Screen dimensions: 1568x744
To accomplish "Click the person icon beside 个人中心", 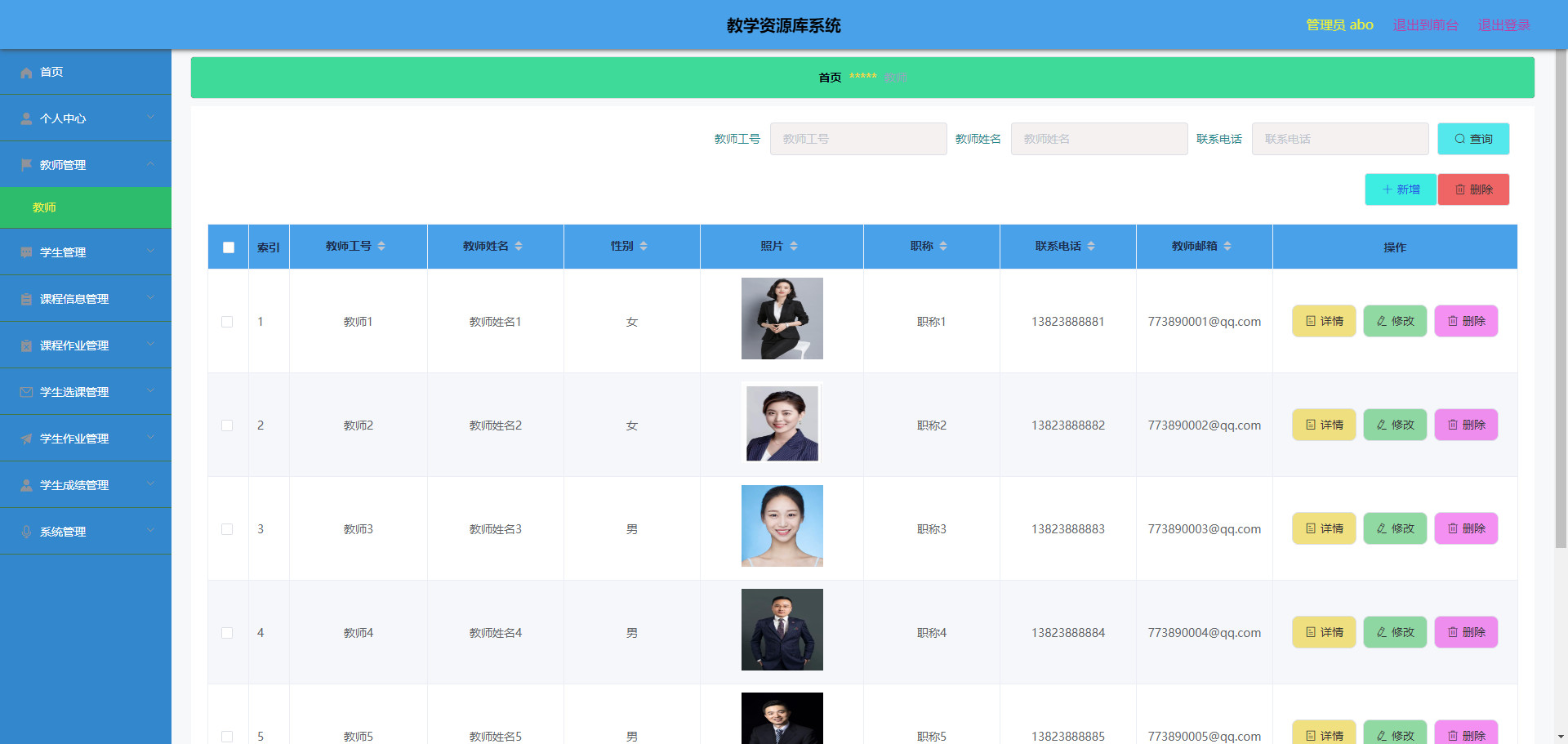I will [26, 119].
